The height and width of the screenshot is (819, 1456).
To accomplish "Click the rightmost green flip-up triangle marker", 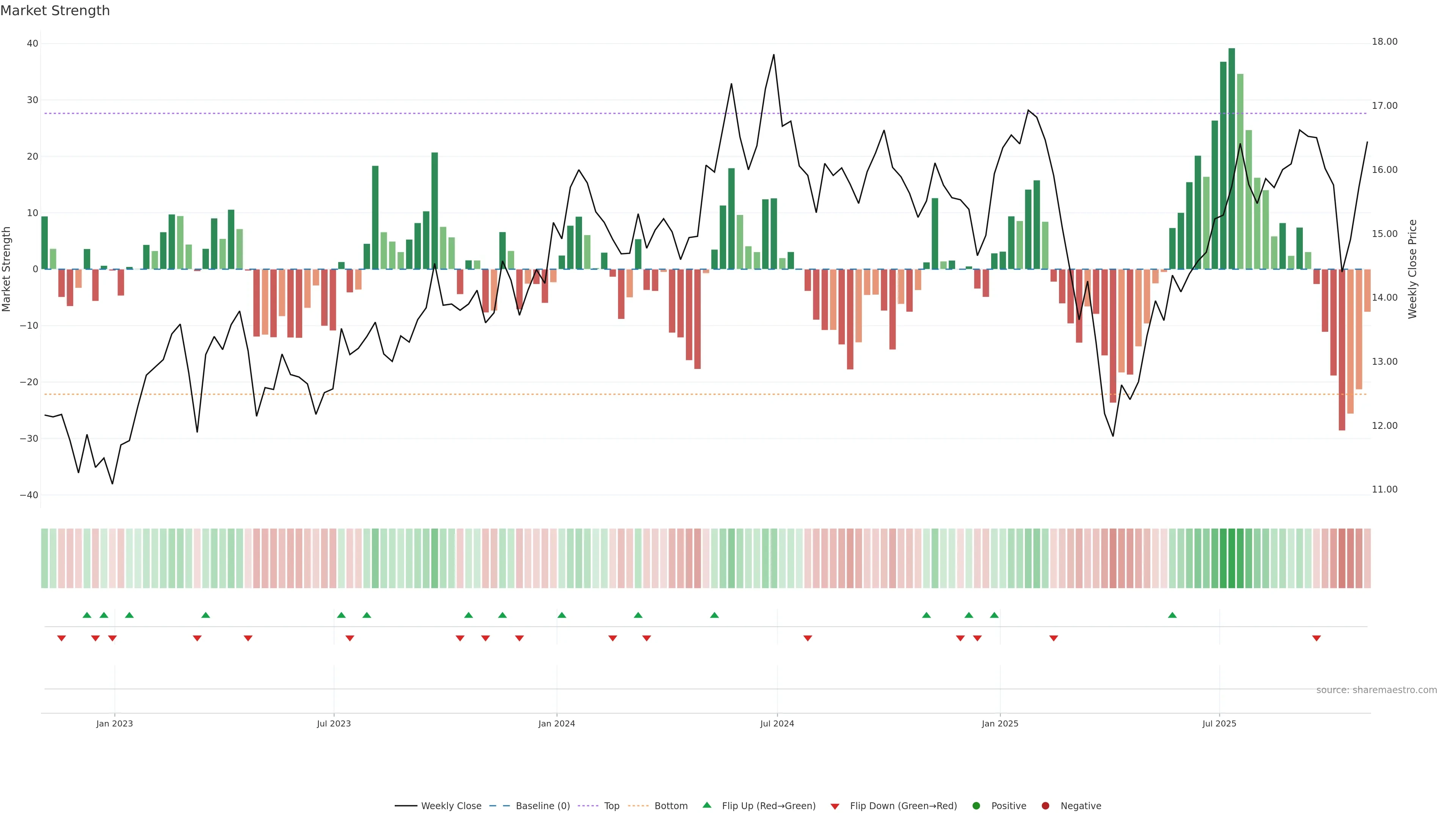I will [1172, 615].
